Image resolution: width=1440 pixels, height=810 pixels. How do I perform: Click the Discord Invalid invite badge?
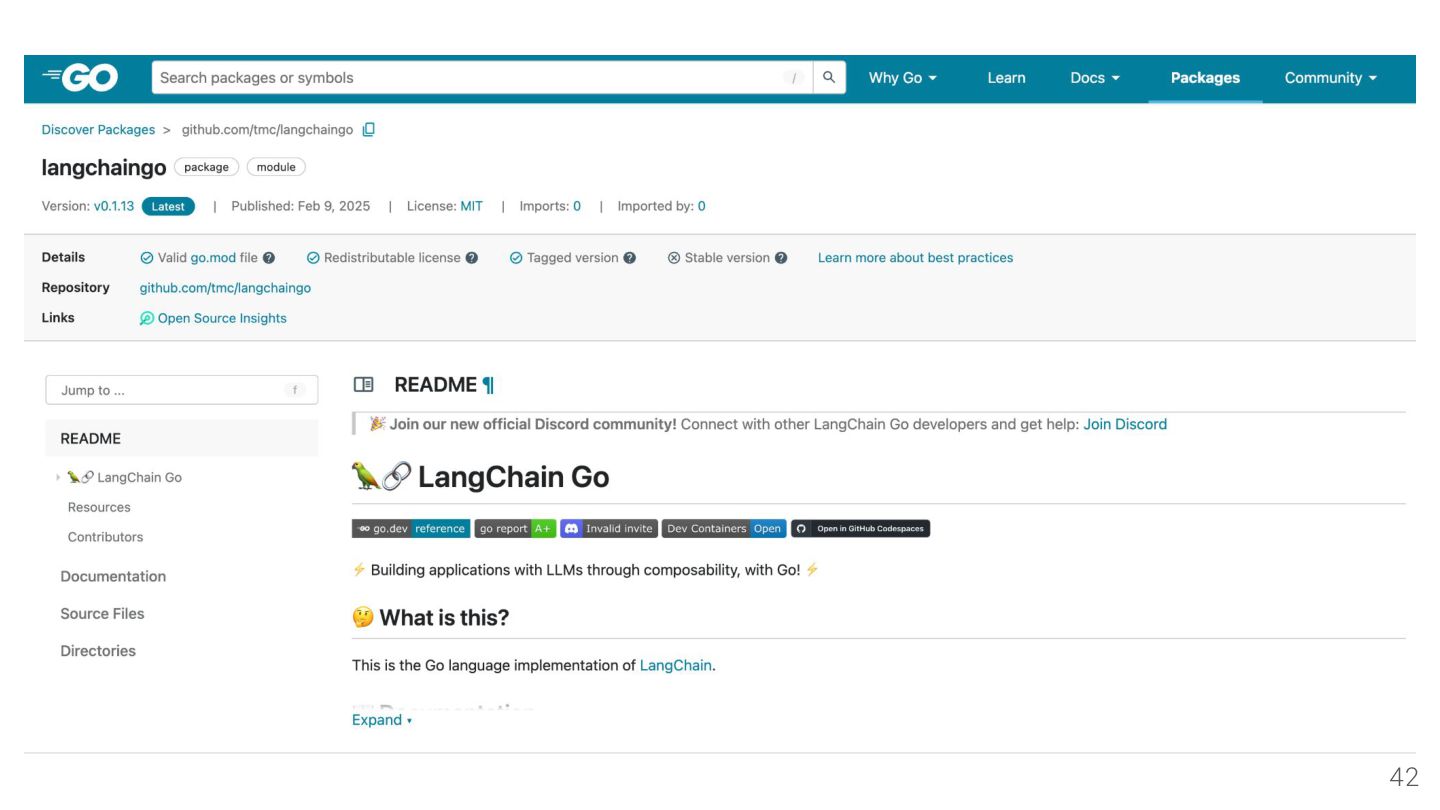coord(609,529)
